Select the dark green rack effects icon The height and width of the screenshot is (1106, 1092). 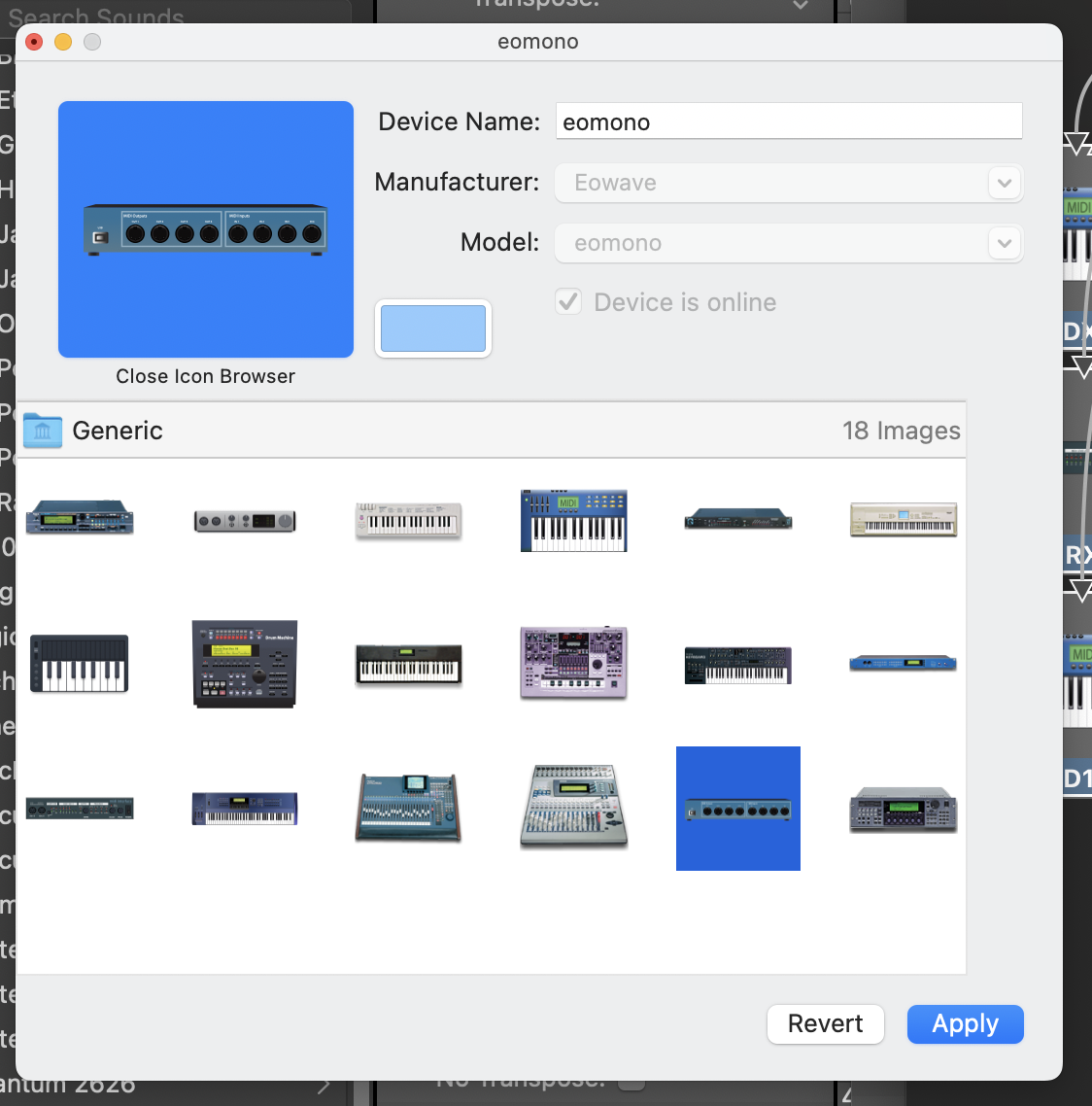(80, 809)
